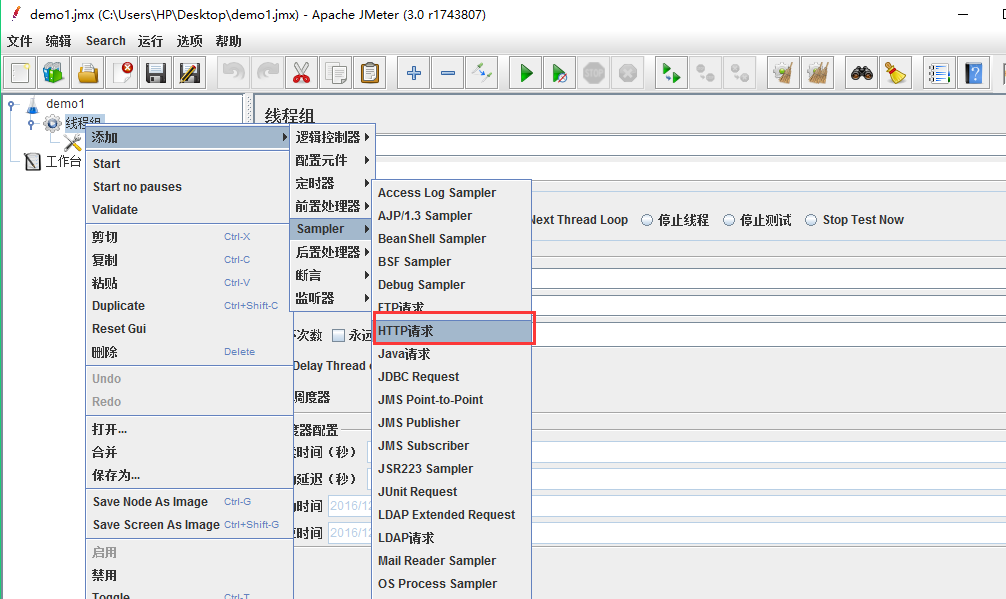Click the Redo arrow icon
The image size is (1006, 599).
pyautogui.click(x=268, y=72)
